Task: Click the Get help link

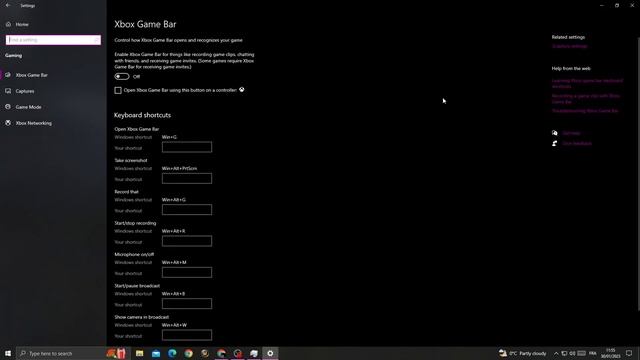Action: coord(571,133)
